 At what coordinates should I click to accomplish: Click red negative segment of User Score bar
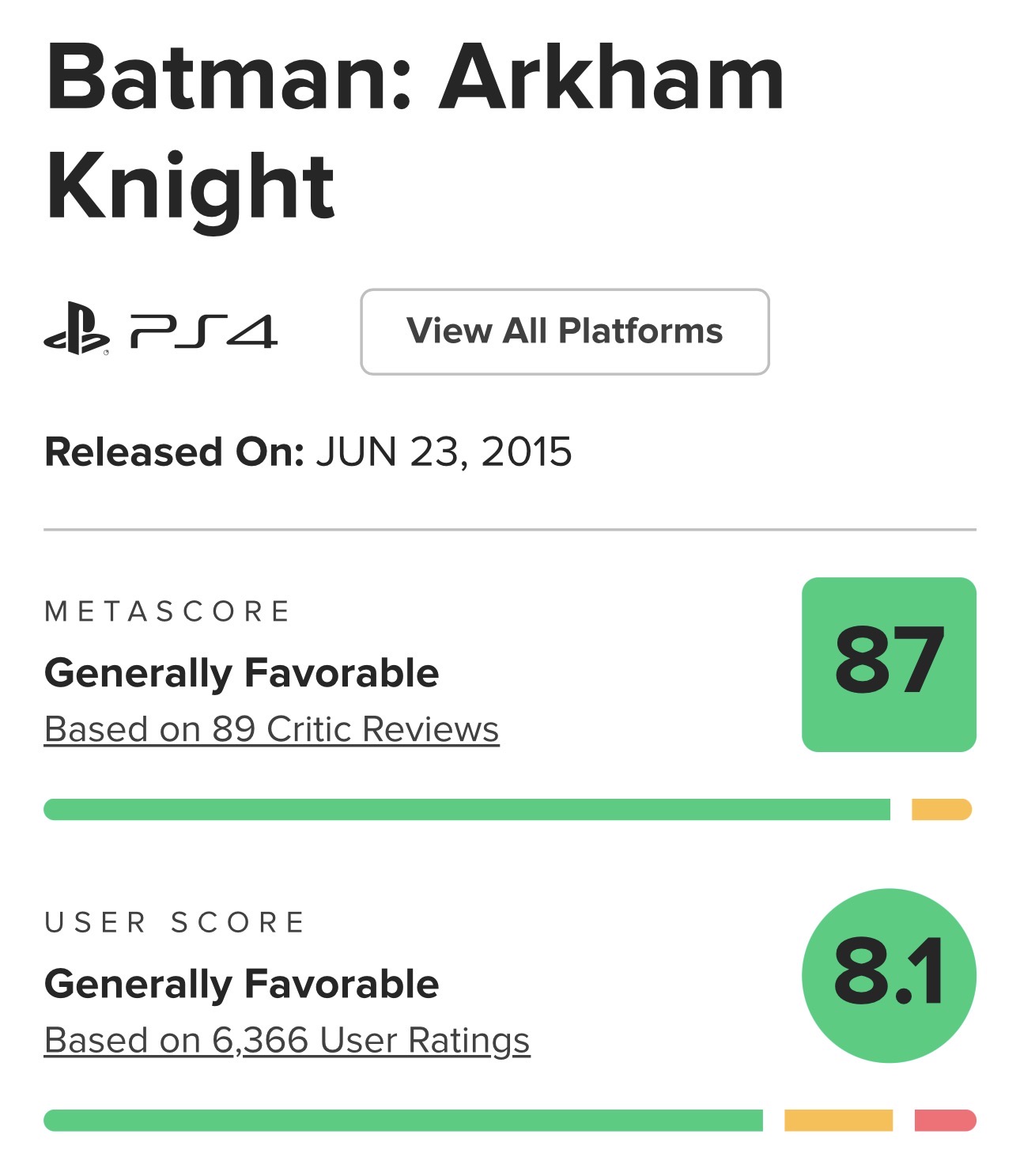pos(945,1121)
